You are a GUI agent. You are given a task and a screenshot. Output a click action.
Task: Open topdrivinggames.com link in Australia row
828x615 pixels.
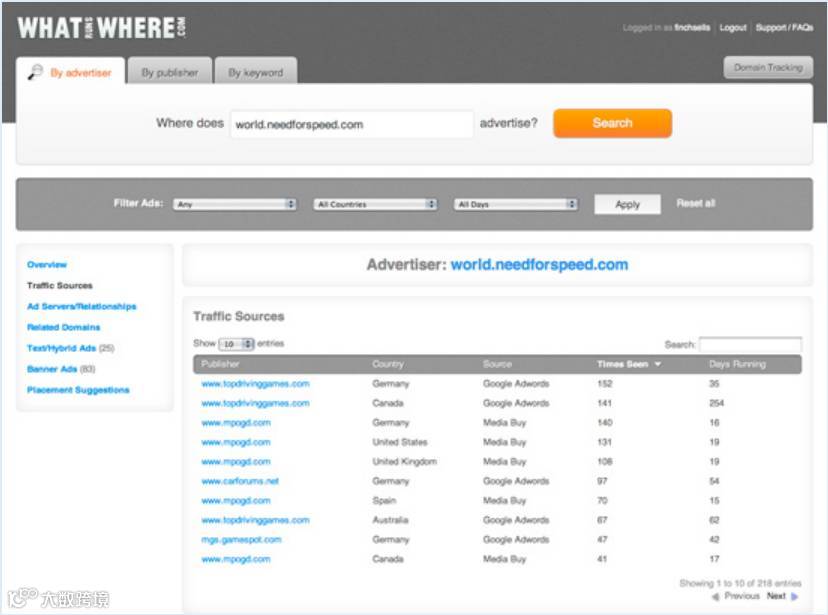click(255, 521)
